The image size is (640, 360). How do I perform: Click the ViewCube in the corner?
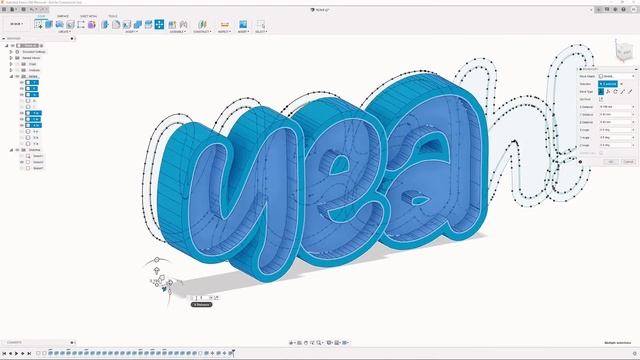623,51
